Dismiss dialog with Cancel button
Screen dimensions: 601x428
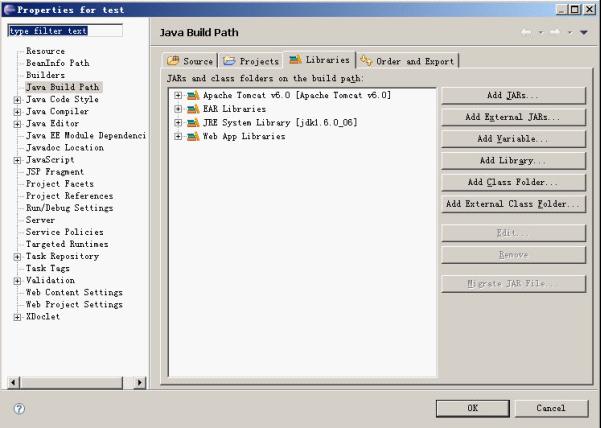[551, 408]
